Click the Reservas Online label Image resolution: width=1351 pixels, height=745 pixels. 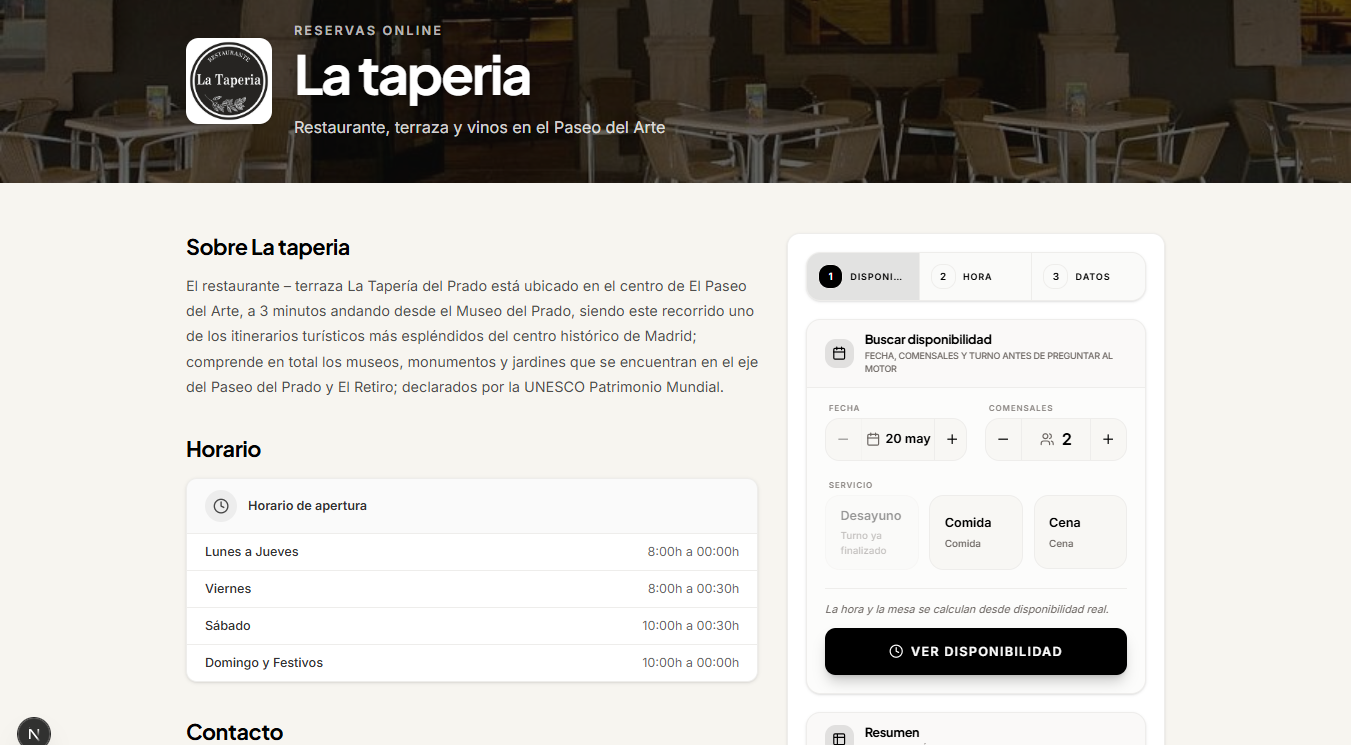click(368, 30)
